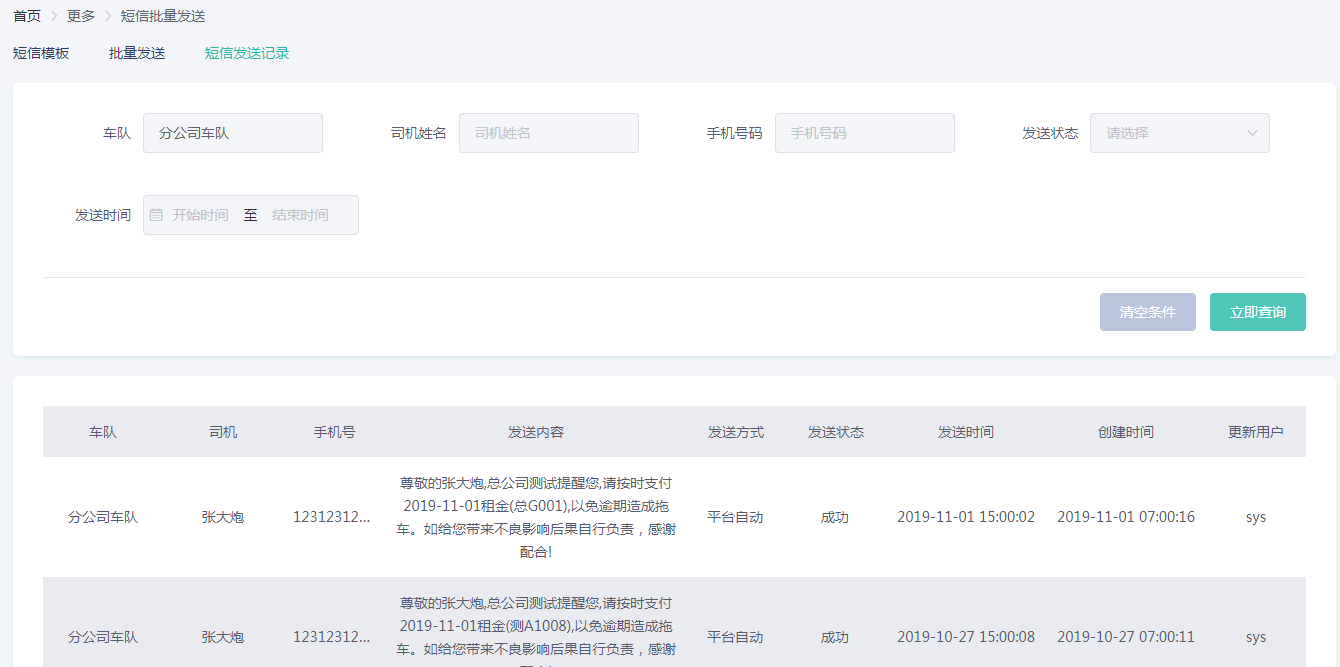This screenshot has height=667, width=1340.
Task: Click the 发送内容 column header
Action: tap(536, 432)
